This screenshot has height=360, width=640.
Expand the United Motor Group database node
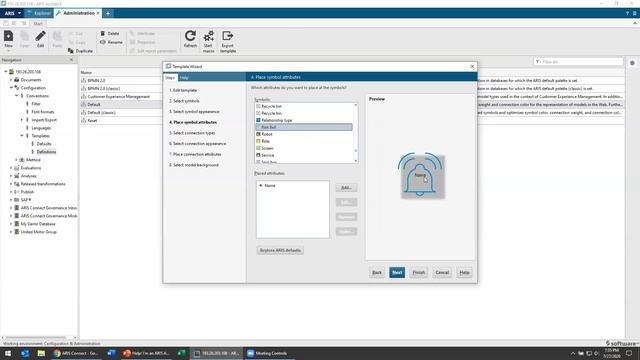(x=11, y=232)
